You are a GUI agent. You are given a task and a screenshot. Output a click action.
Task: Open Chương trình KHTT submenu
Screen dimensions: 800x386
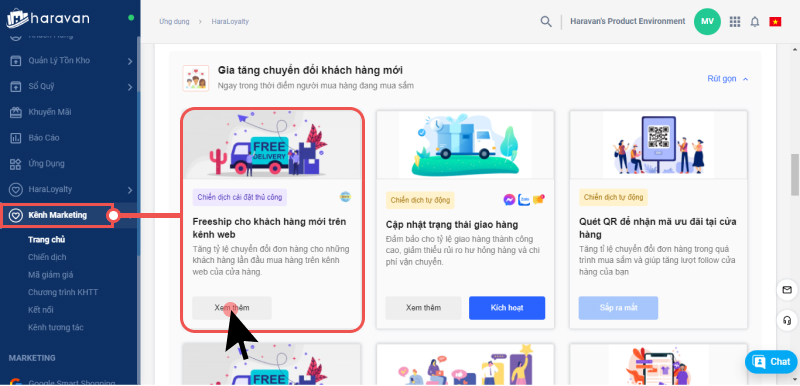click(63, 292)
